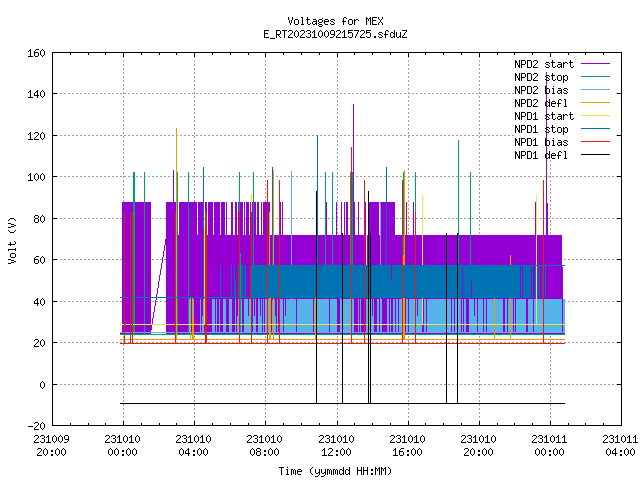Click the y-axis value 140
Viewport: 640px width, 480px height.
[x=36, y=94]
